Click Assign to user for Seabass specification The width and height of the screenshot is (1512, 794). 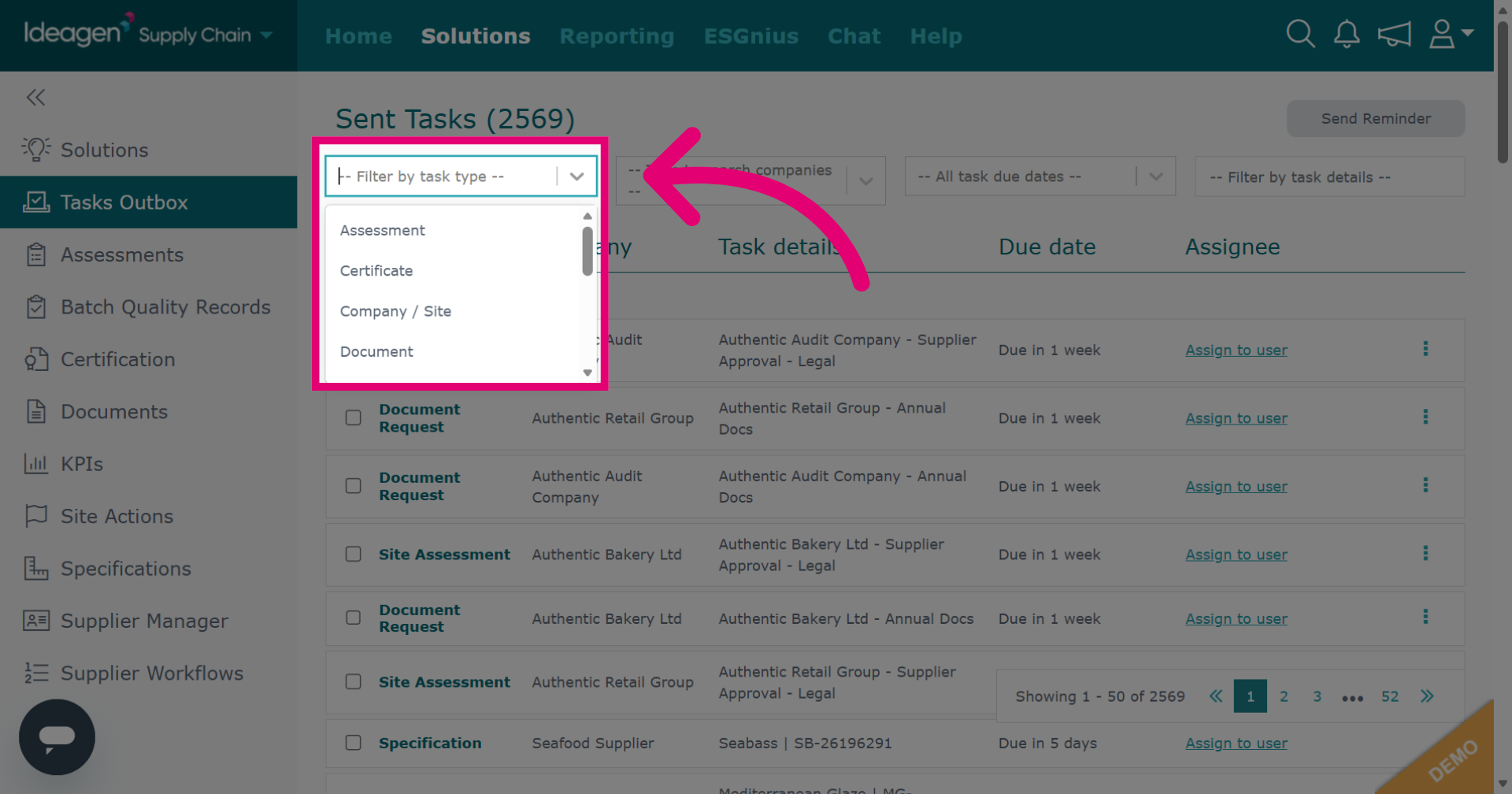[1236, 743]
